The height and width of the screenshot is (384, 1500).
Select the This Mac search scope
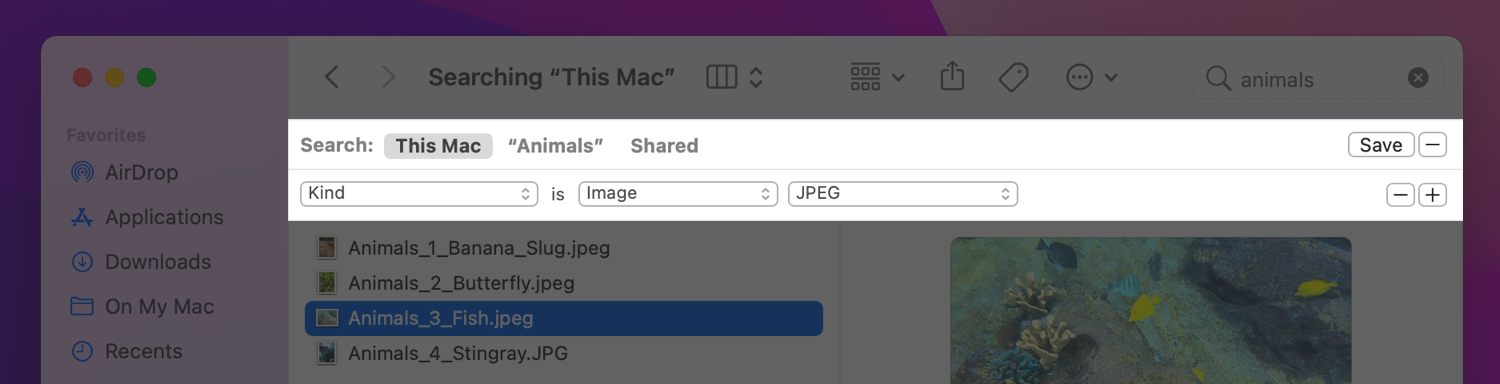(x=438, y=146)
